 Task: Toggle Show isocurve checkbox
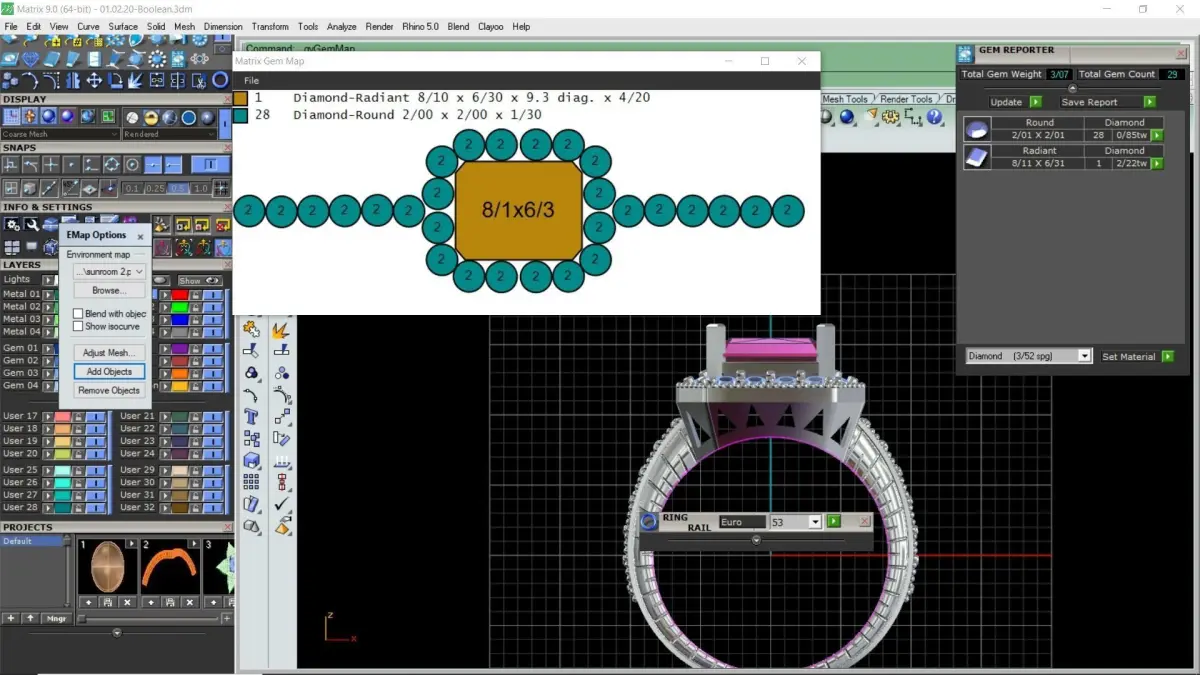pos(78,326)
